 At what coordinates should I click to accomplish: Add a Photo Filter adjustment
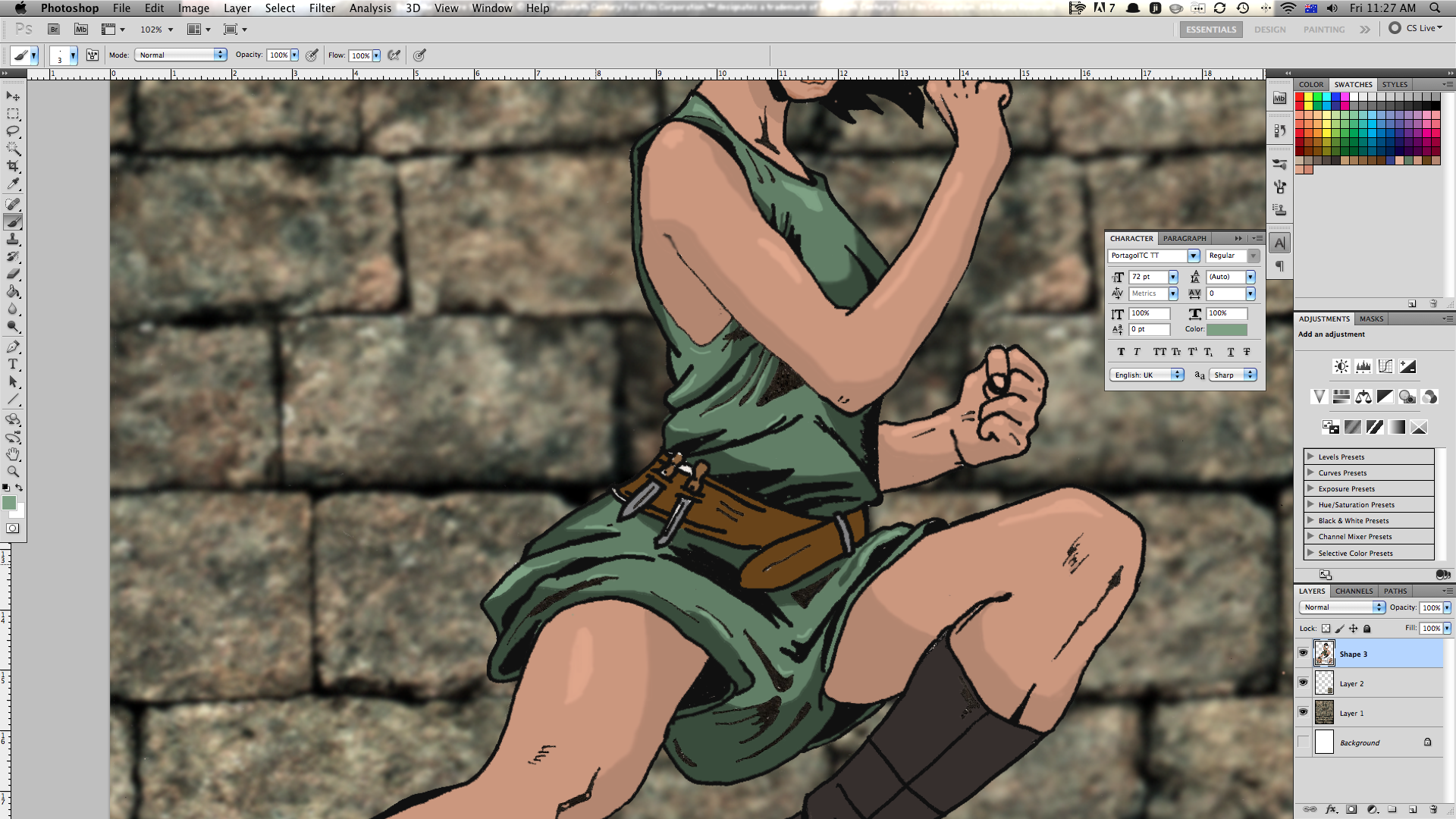(x=1407, y=397)
